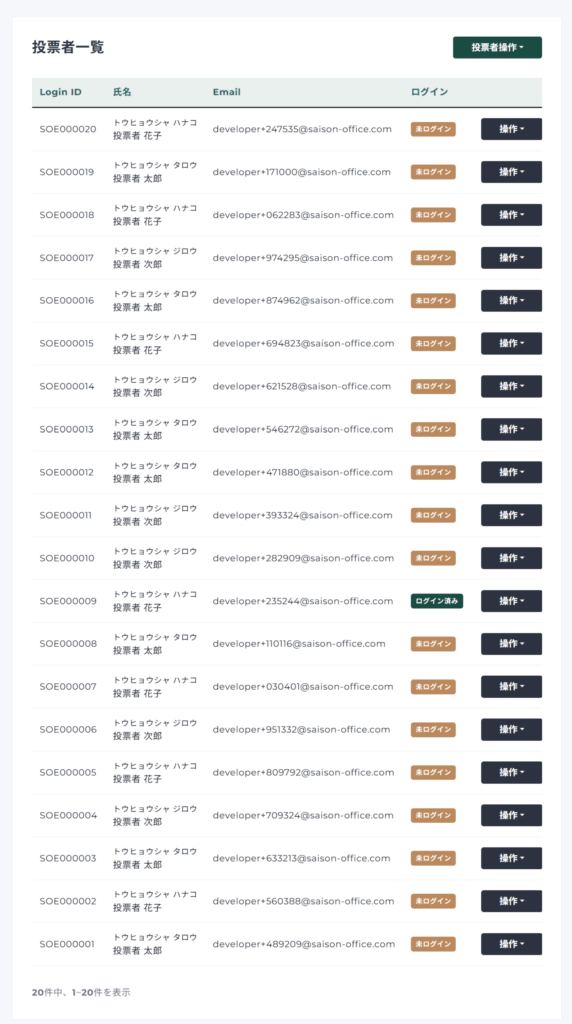Click email developer+247535@saison-office.com
The height and width of the screenshot is (1024, 572).
pyautogui.click(x=302, y=129)
